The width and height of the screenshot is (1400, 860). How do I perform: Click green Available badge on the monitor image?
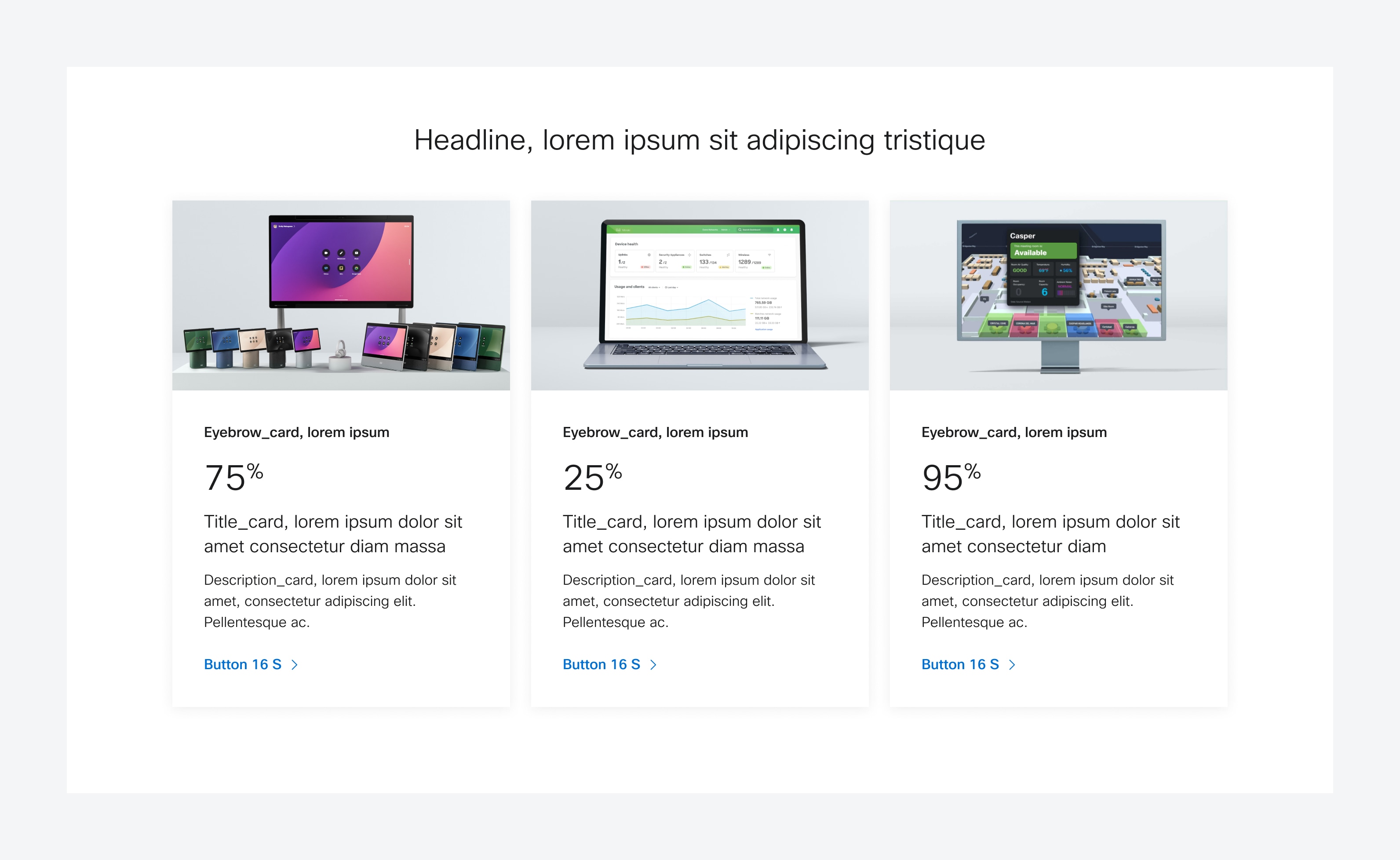tap(1044, 251)
